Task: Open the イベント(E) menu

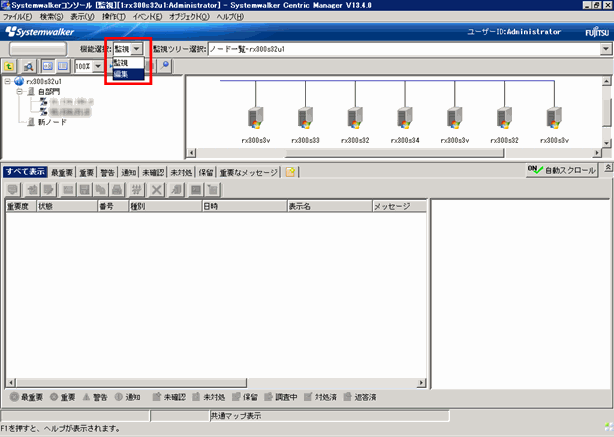Action: coord(147,17)
